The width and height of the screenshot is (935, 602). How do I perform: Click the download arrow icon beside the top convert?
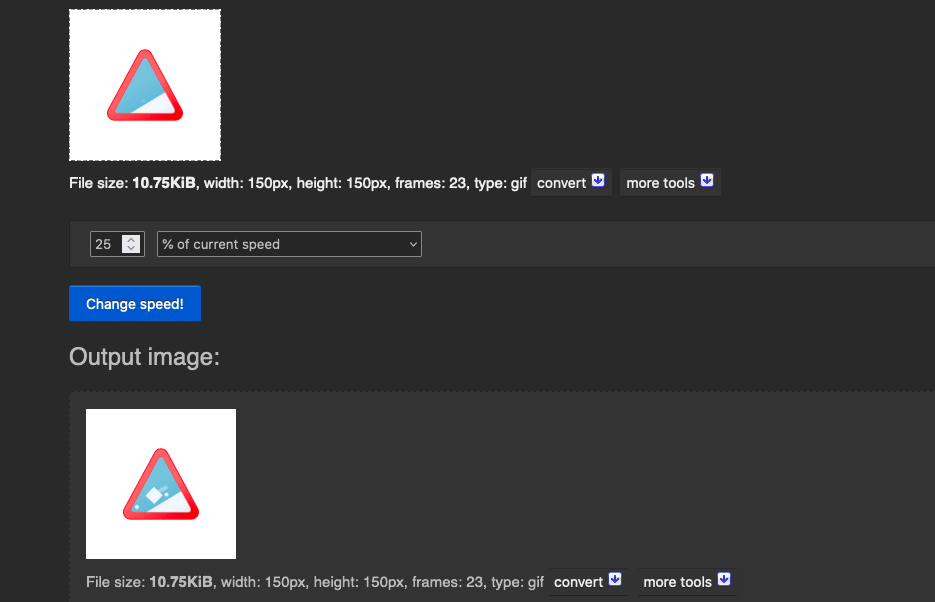[x=598, y=181]
